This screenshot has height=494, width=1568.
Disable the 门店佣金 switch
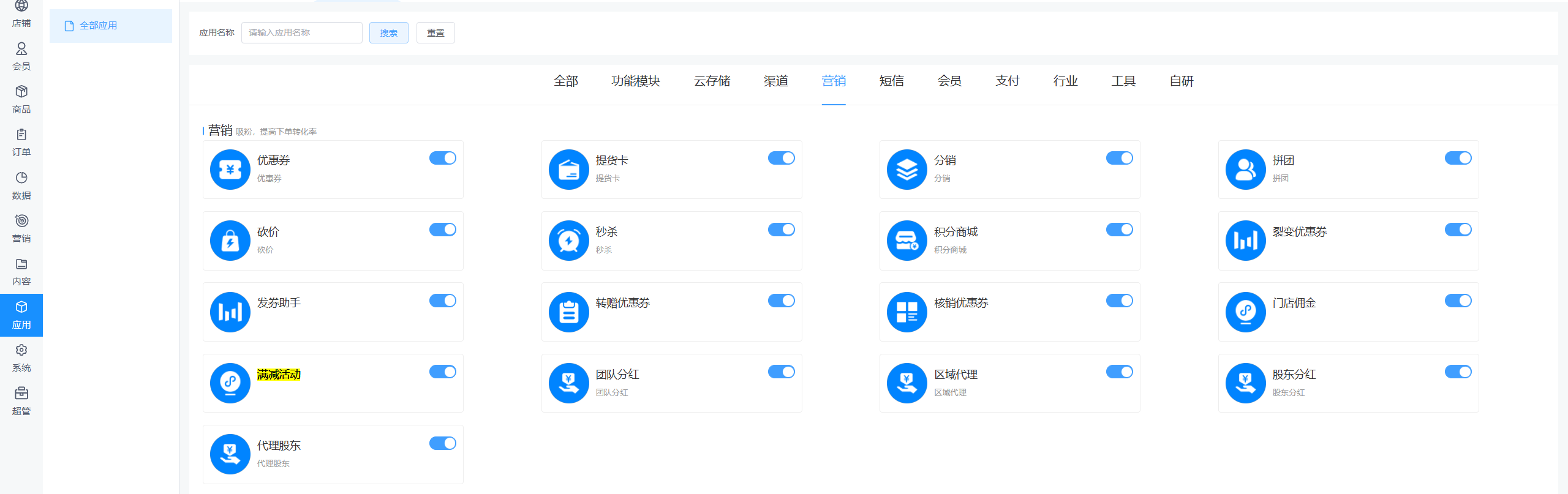1458,301
